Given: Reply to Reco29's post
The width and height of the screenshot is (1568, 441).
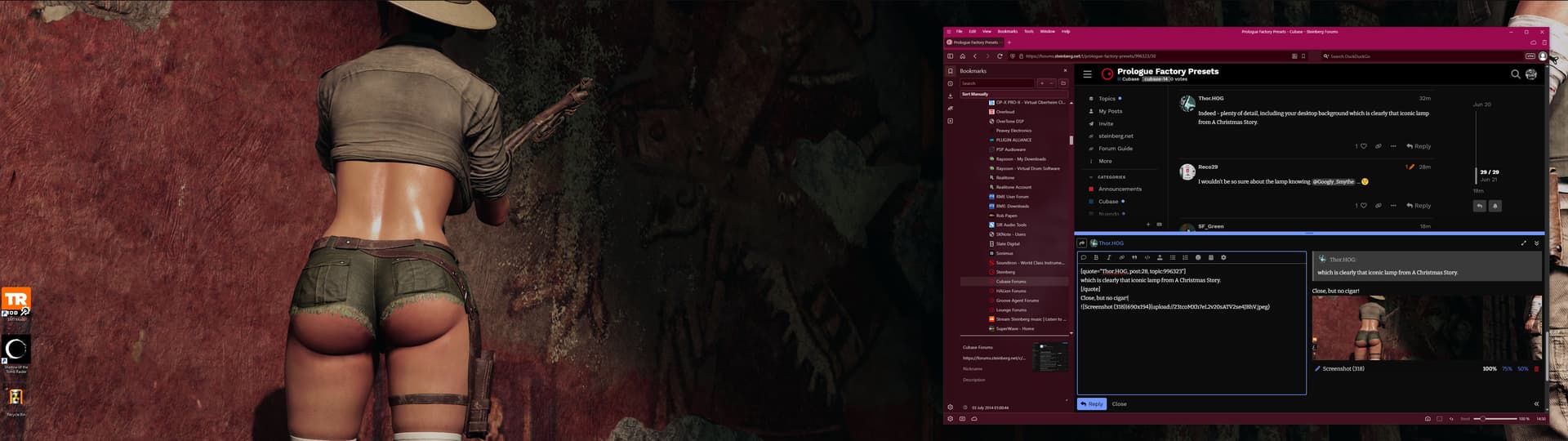Looking at the screenshot, I should (x=1419, y=206).
